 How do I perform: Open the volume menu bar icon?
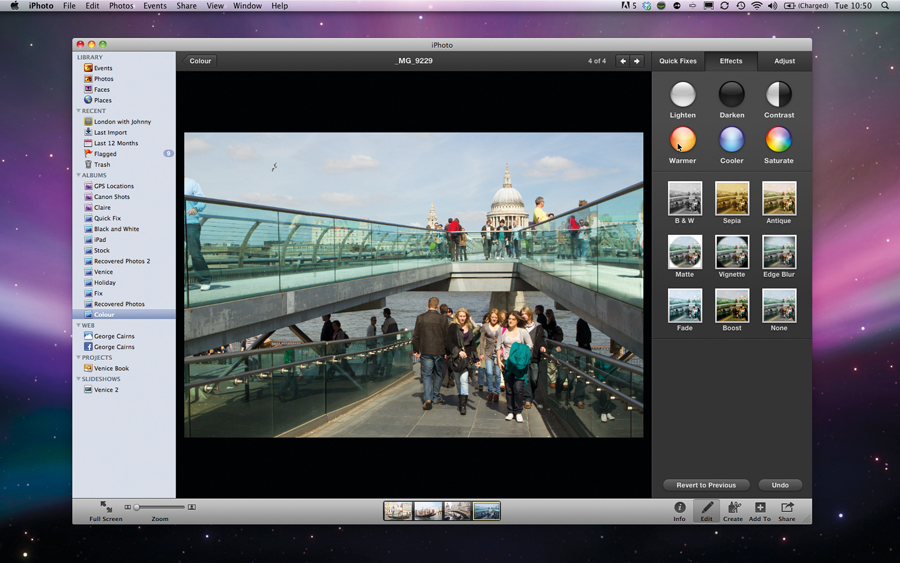tap(773, 6)
